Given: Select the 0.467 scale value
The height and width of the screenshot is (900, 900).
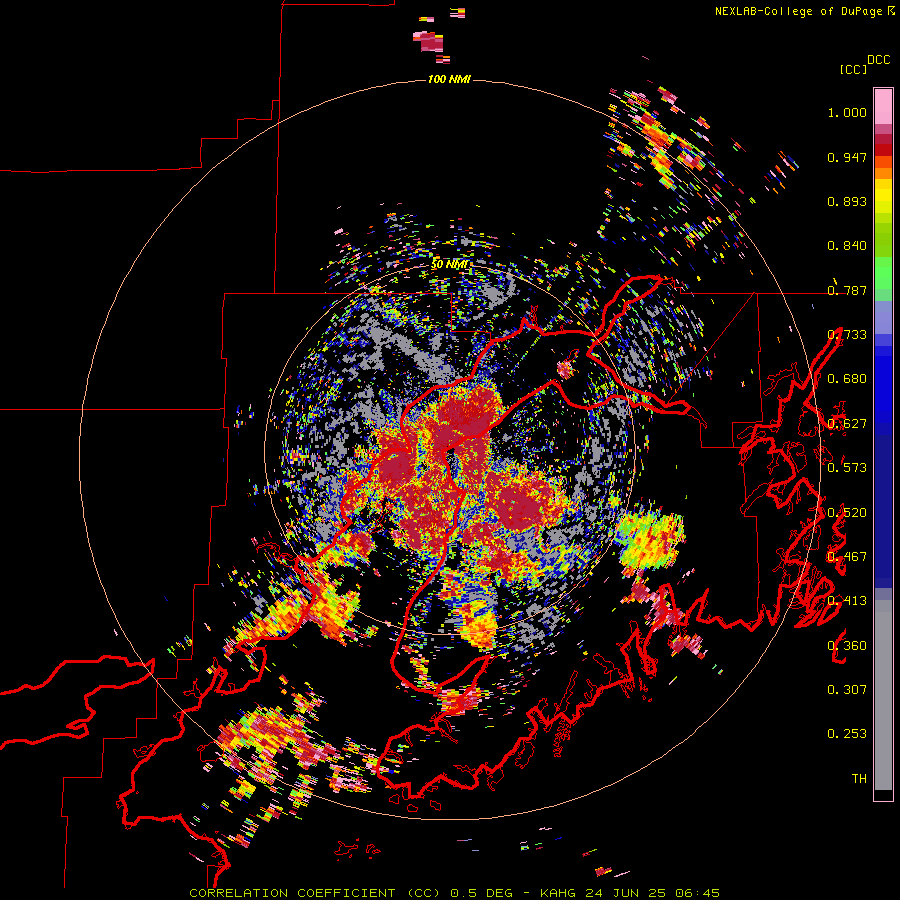Looking at the screenshot, I should [x=847, y=557].
